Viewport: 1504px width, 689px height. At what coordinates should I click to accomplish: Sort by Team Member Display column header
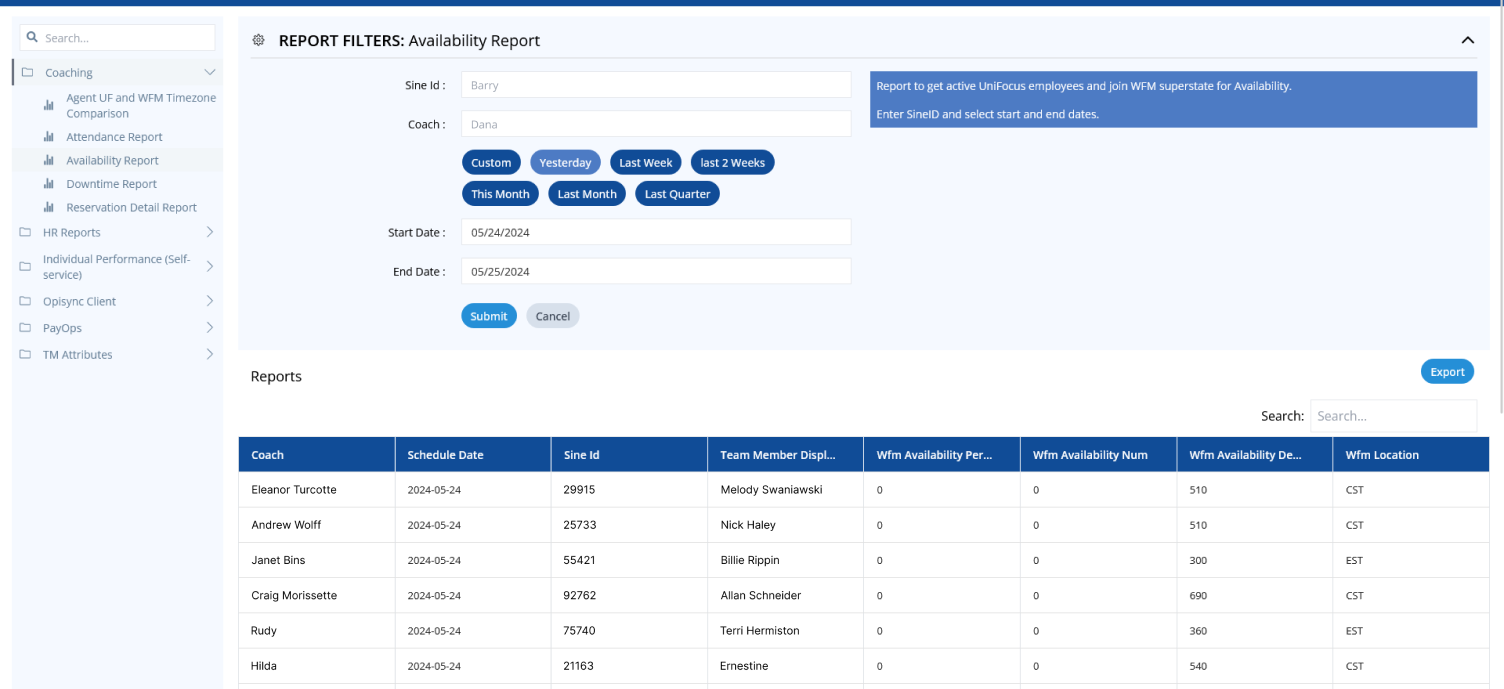click(786, 454)
